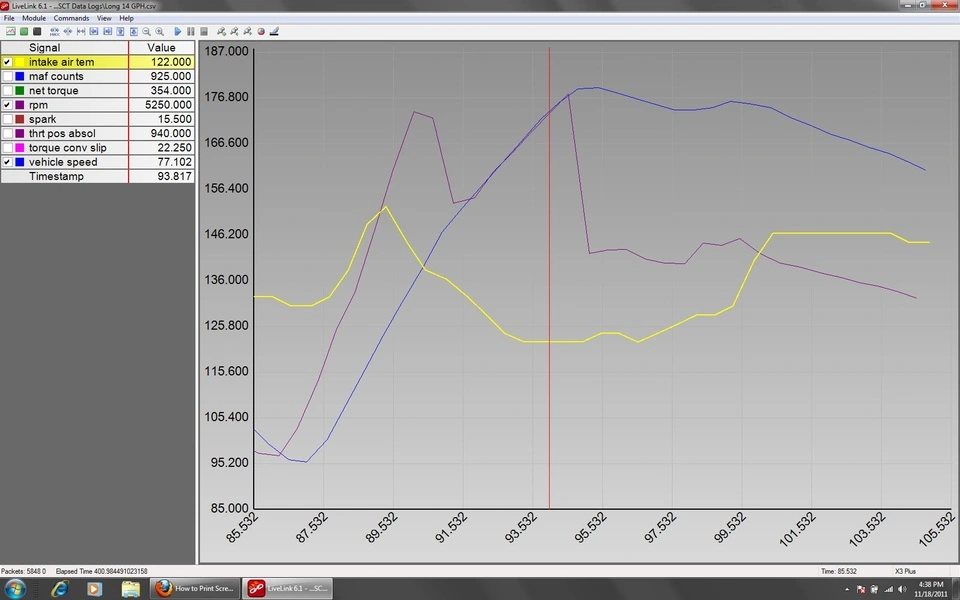
Task: Click the magnifier plus zoom-in icon
Action: pyautogui.click(x=159, y=31)
